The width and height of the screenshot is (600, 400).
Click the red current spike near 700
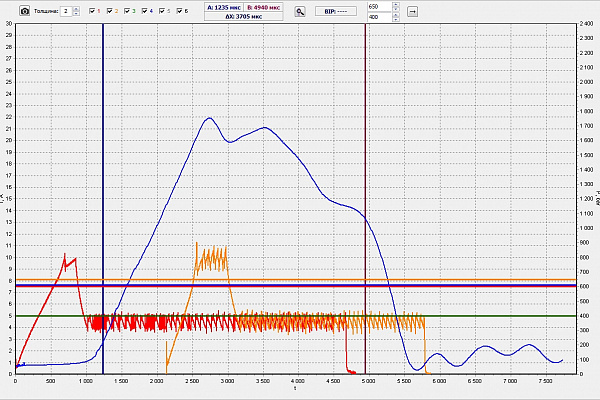point(64,254)
